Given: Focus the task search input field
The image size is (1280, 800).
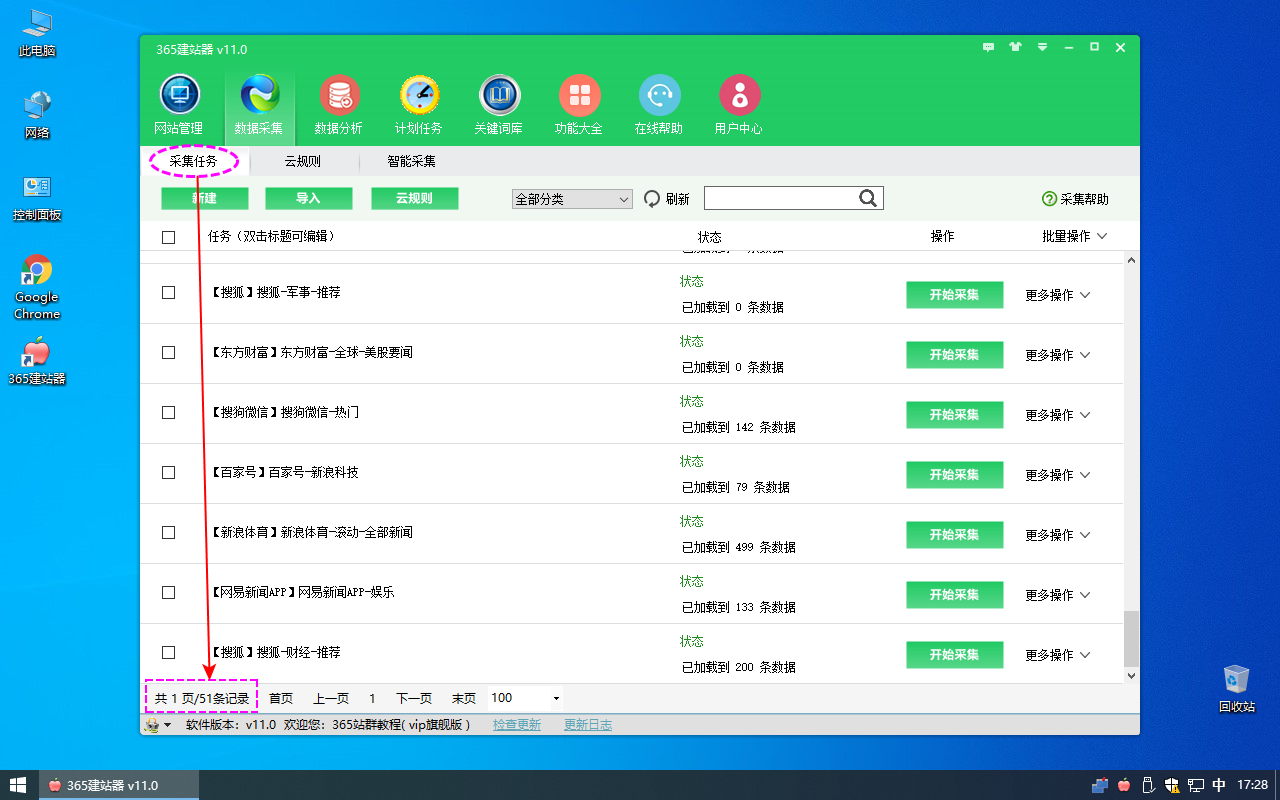Looking at the screenshot, I should [x=781, y=198].
